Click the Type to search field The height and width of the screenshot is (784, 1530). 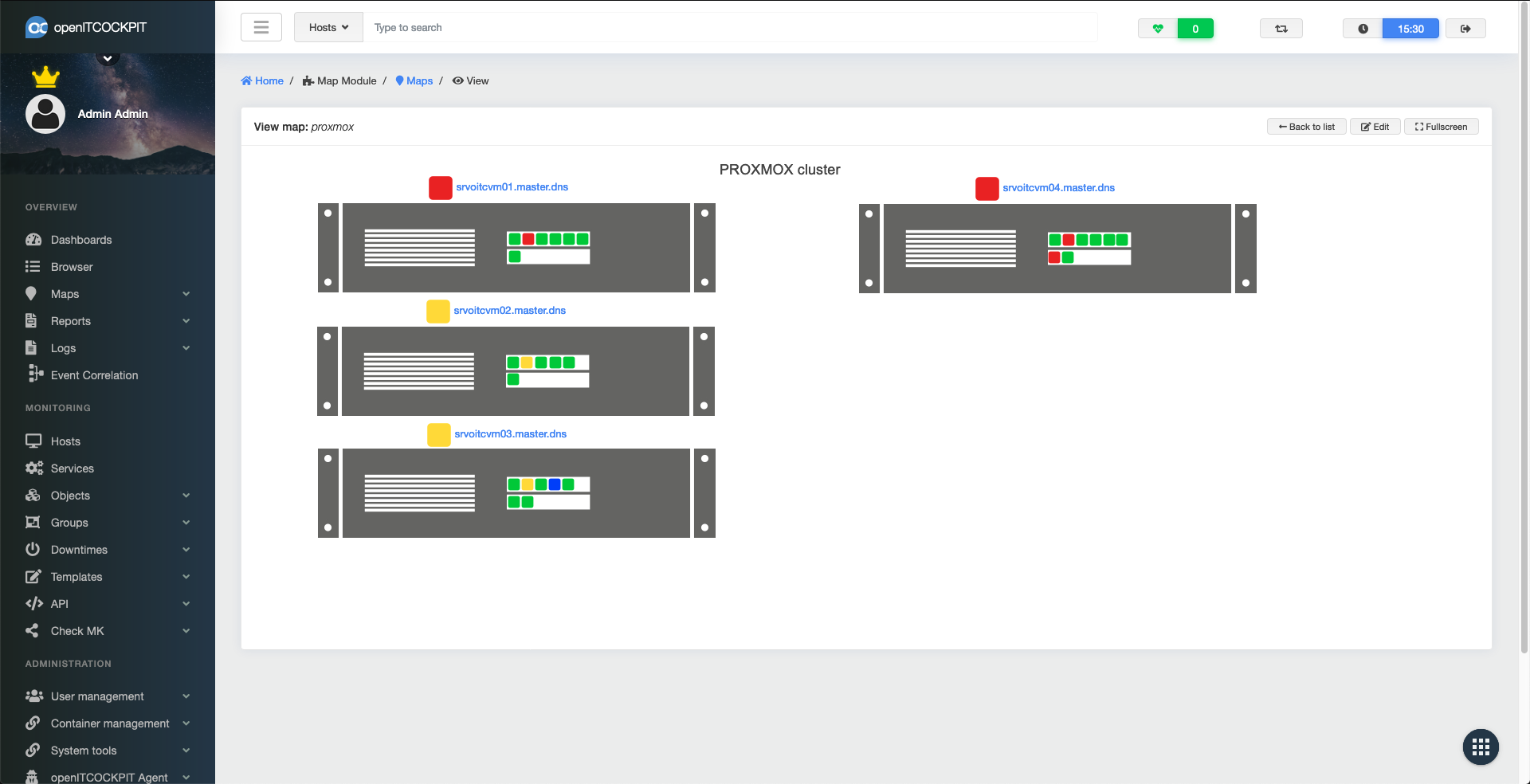730,28
